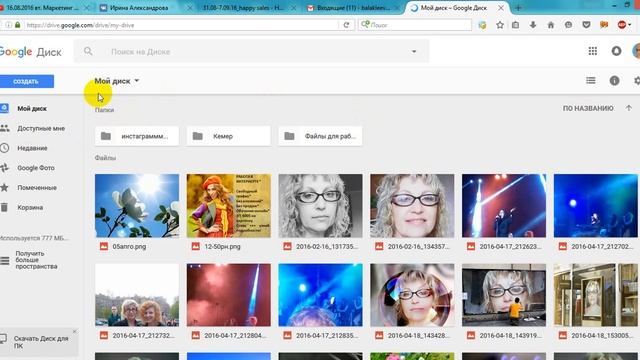640x360 pixels.
Task: Select 2016-02-16_131735 photo thumbnail
Action: (x=320, y=206)
